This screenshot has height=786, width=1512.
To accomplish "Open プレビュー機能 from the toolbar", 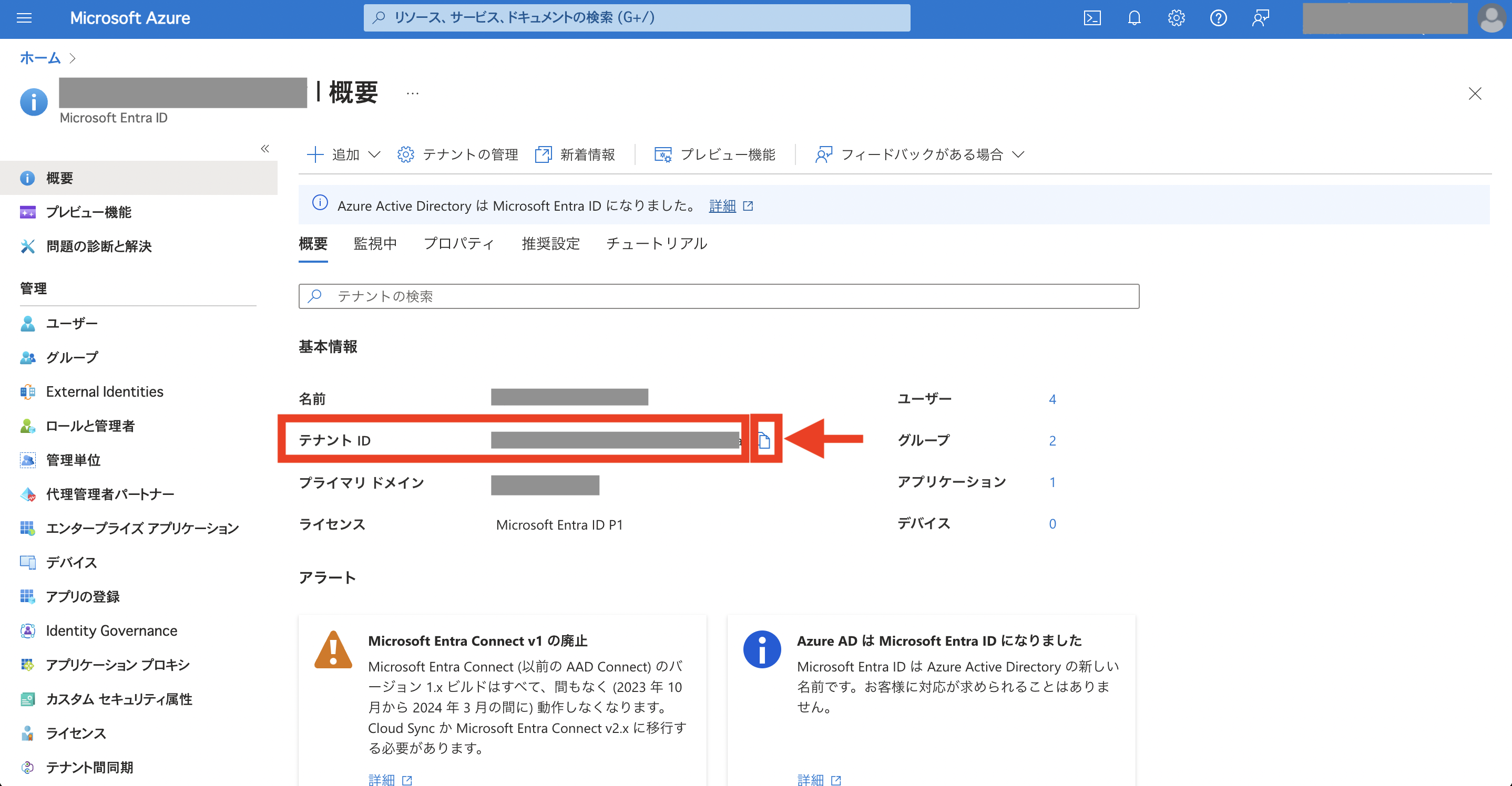I will coord(715,154).
